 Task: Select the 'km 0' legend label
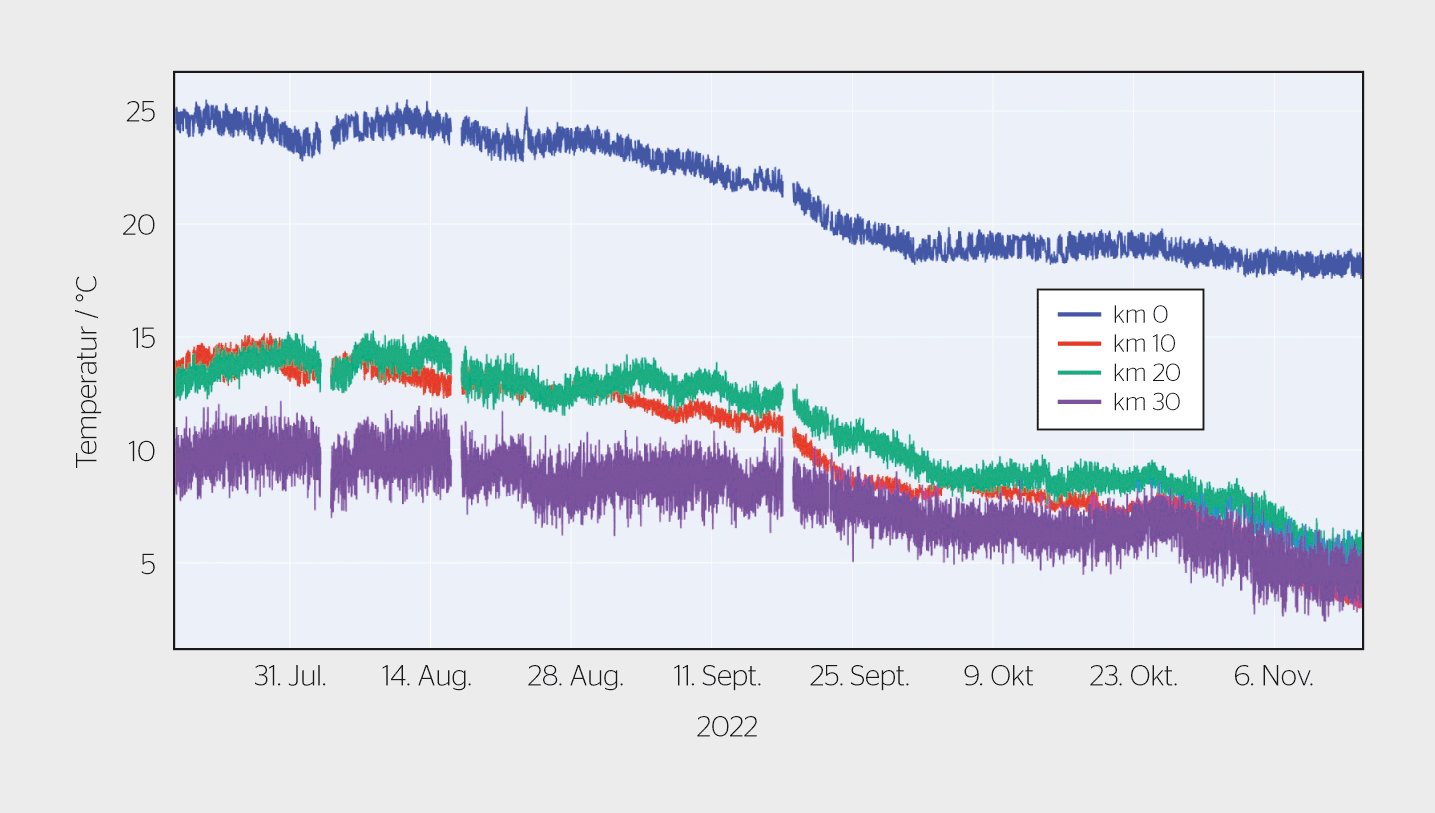coord(1140,315)
